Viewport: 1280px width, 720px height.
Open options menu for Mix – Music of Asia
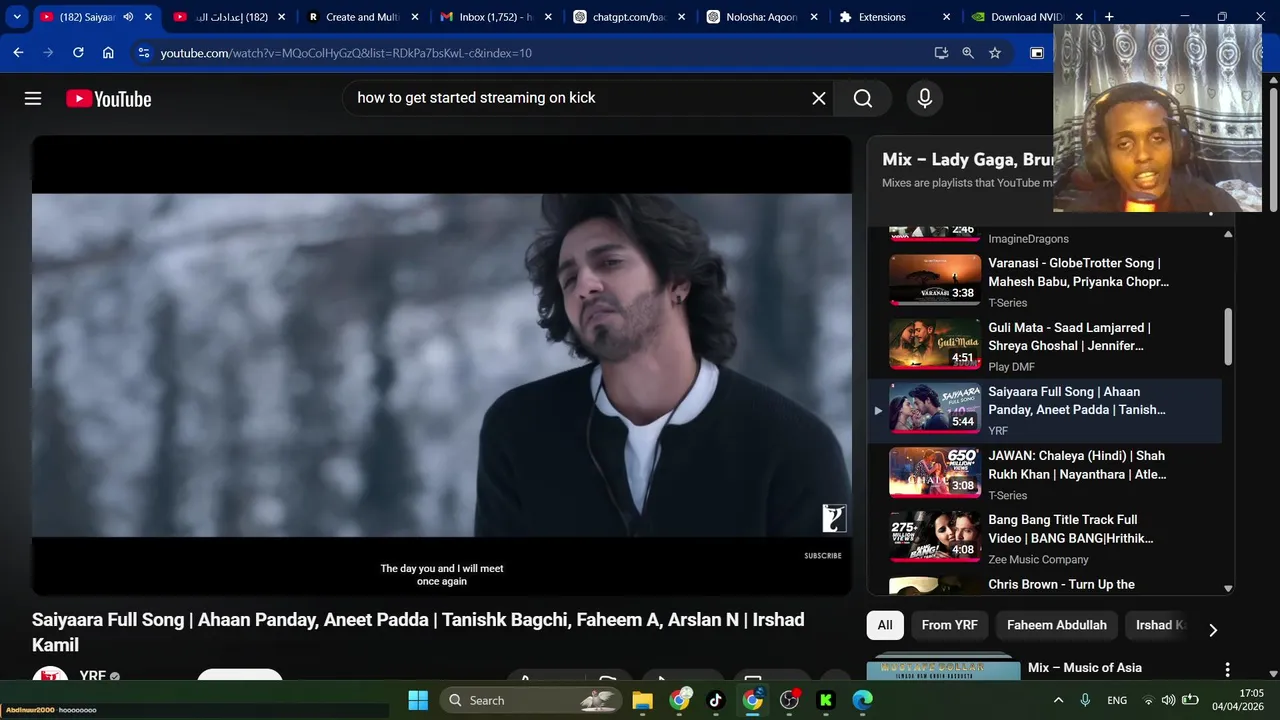click(x=1227, y=669)
